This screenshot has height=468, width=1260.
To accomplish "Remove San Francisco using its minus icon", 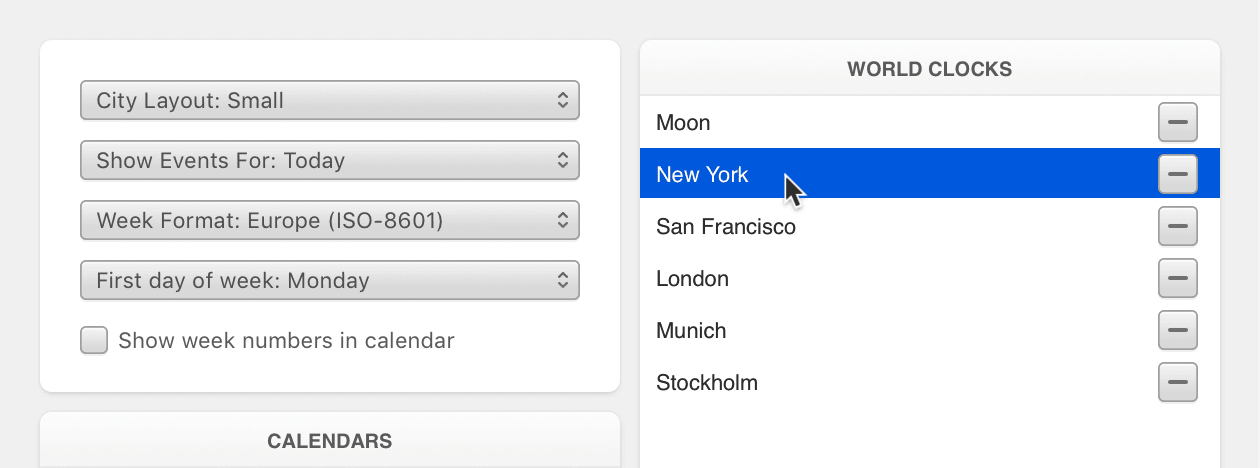I will pyautogui.click(x=1177, y=226).
